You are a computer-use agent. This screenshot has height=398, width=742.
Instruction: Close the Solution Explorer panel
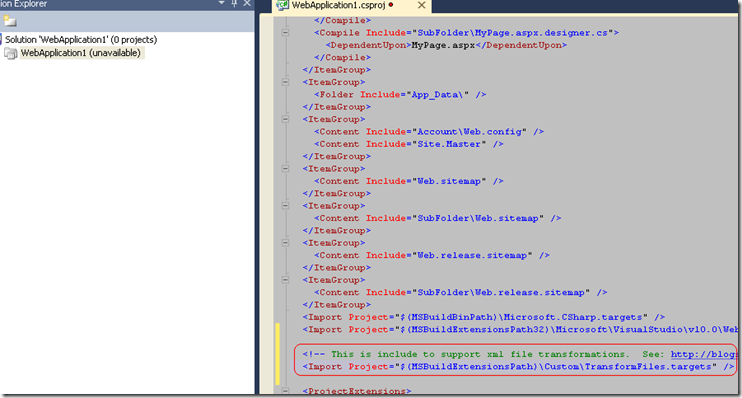(x=247, y=3)
